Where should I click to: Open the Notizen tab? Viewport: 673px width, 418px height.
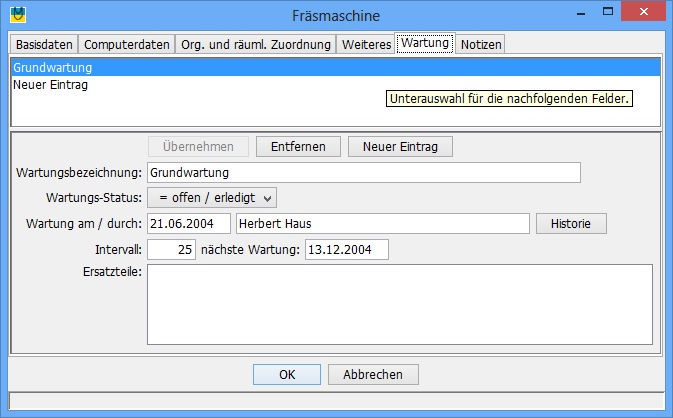[481, 44]
